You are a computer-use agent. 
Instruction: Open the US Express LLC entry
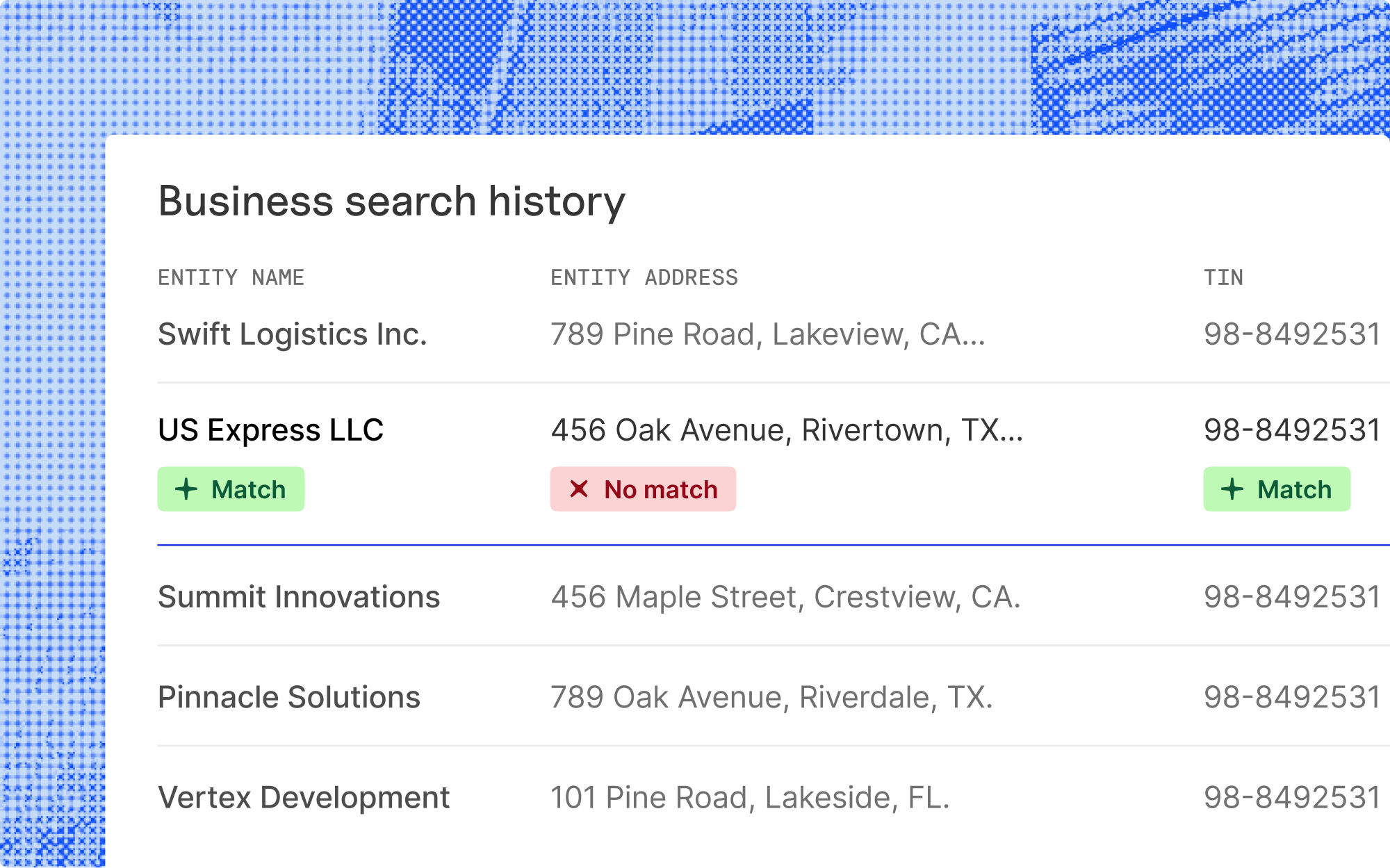tap(270, 430)
